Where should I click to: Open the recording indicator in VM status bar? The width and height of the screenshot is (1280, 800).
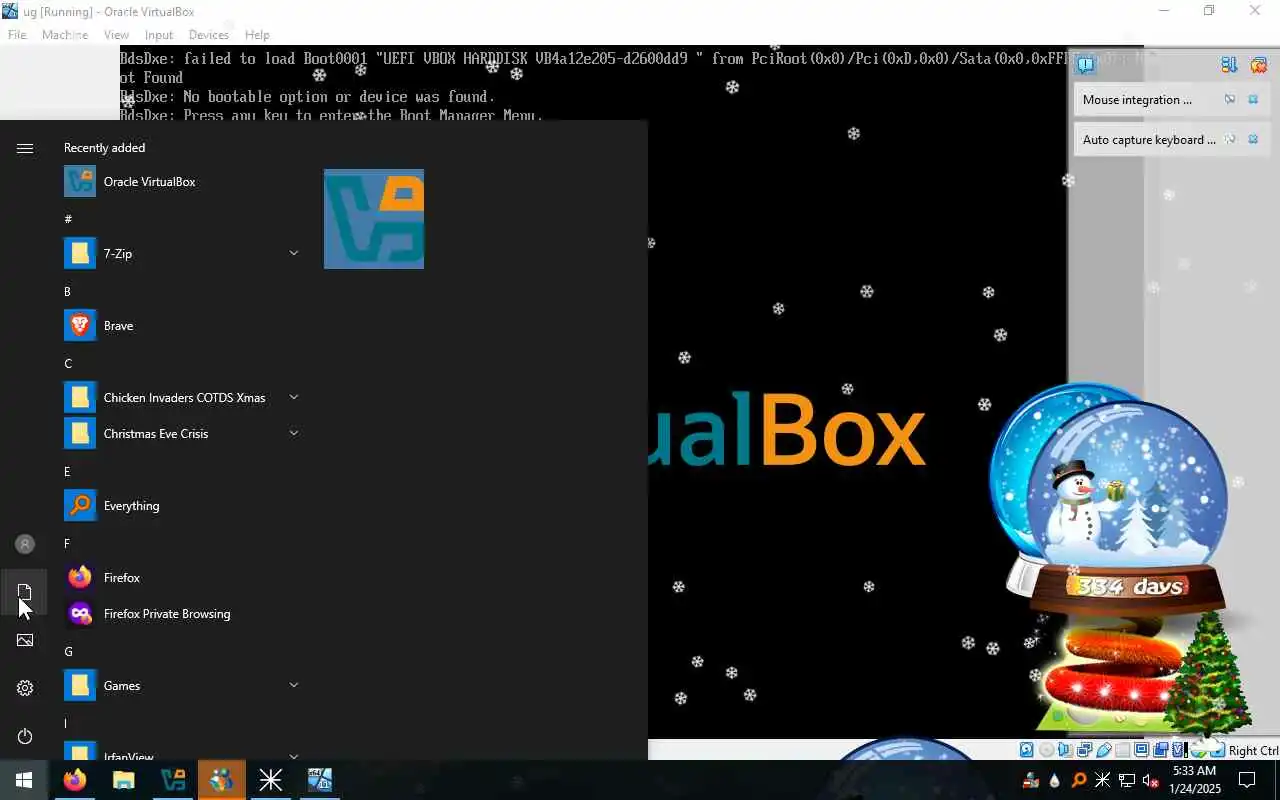click(1161, 750)
